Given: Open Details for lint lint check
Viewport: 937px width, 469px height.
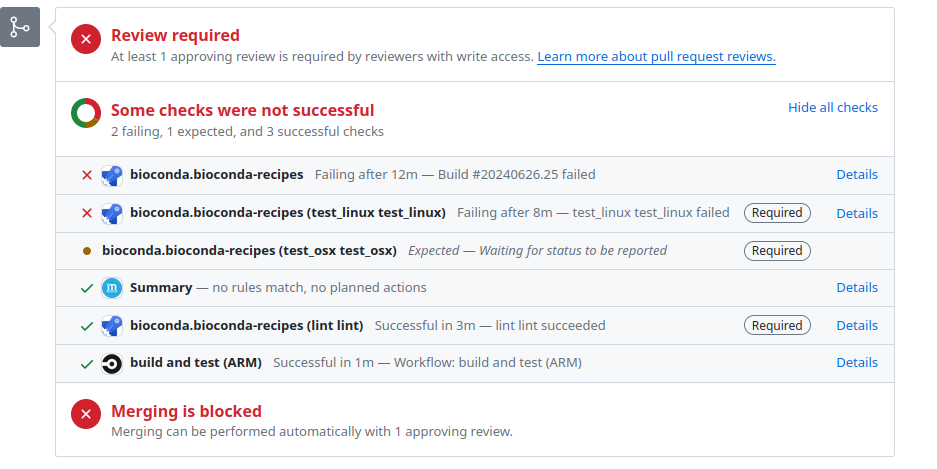Looking at the screenshot, I should click(857, 326).
